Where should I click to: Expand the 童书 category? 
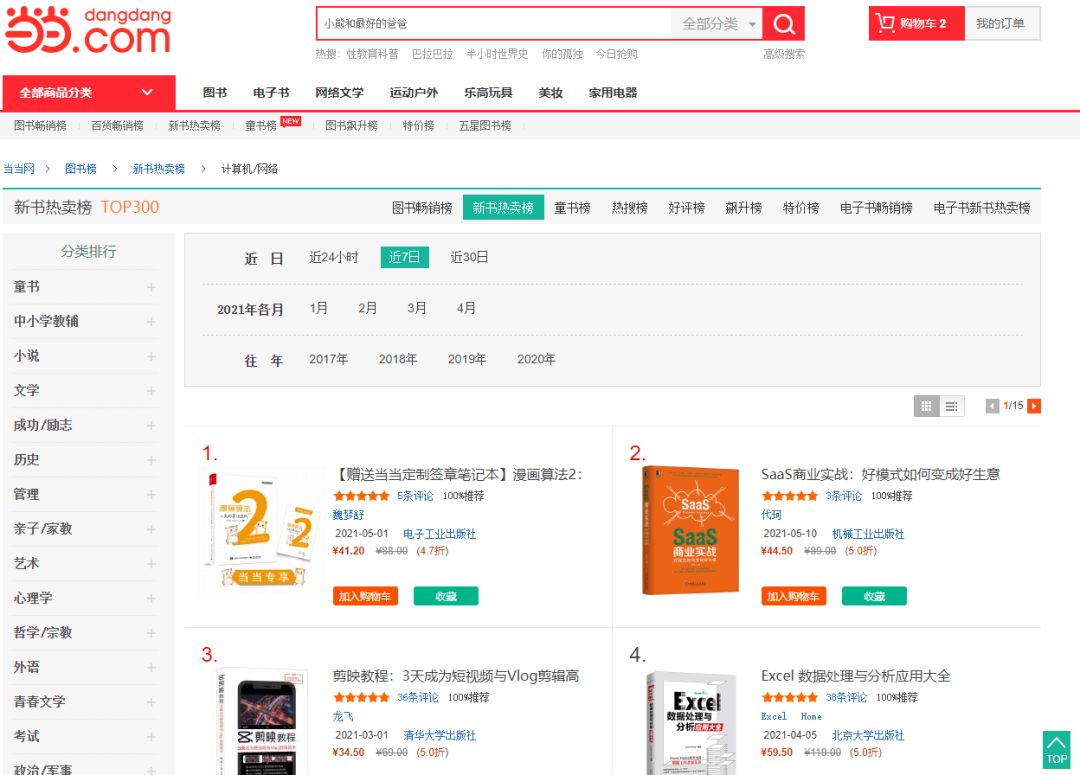coord(151,287)
